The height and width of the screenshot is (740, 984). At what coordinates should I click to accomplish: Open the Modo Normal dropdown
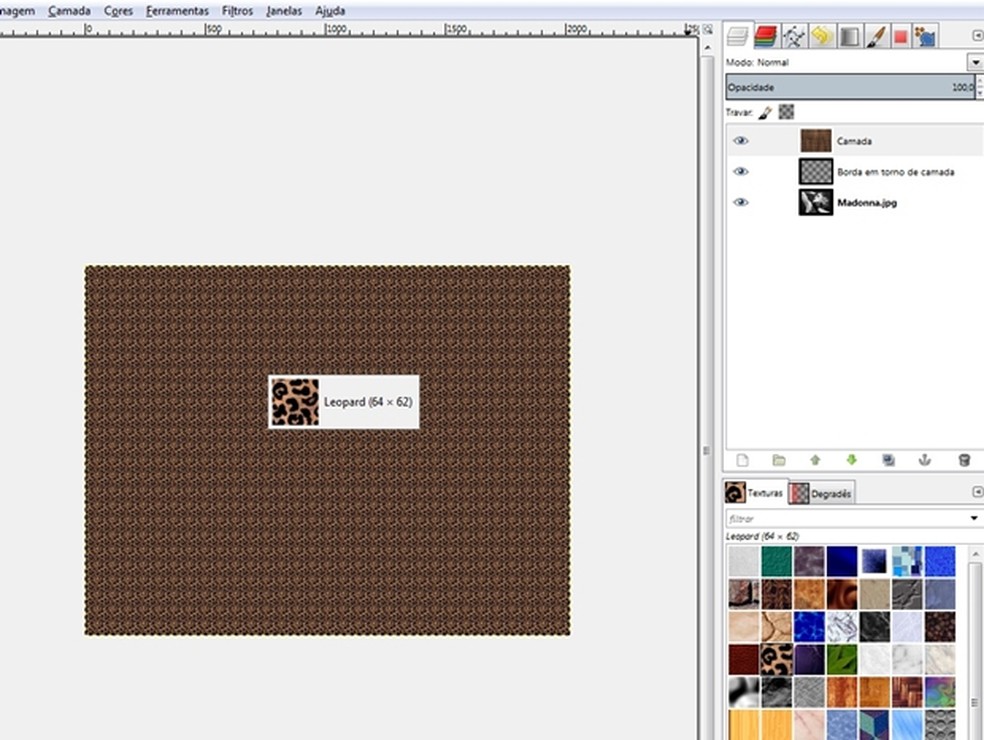[975, 62]
